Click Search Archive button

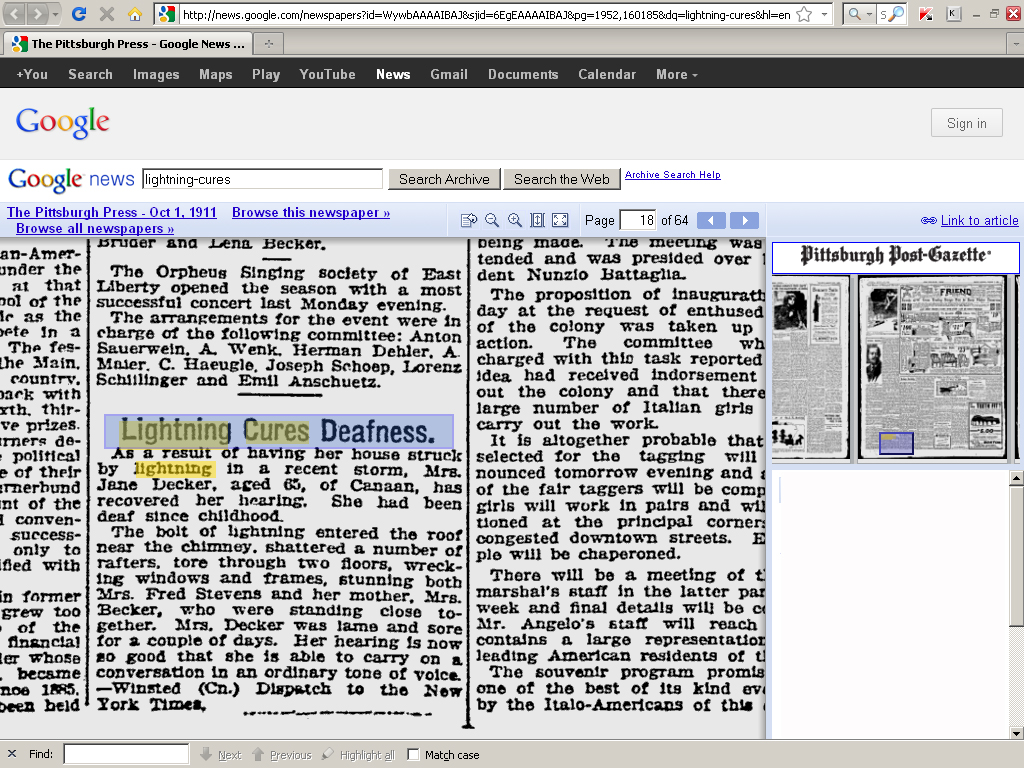point(444,179)
